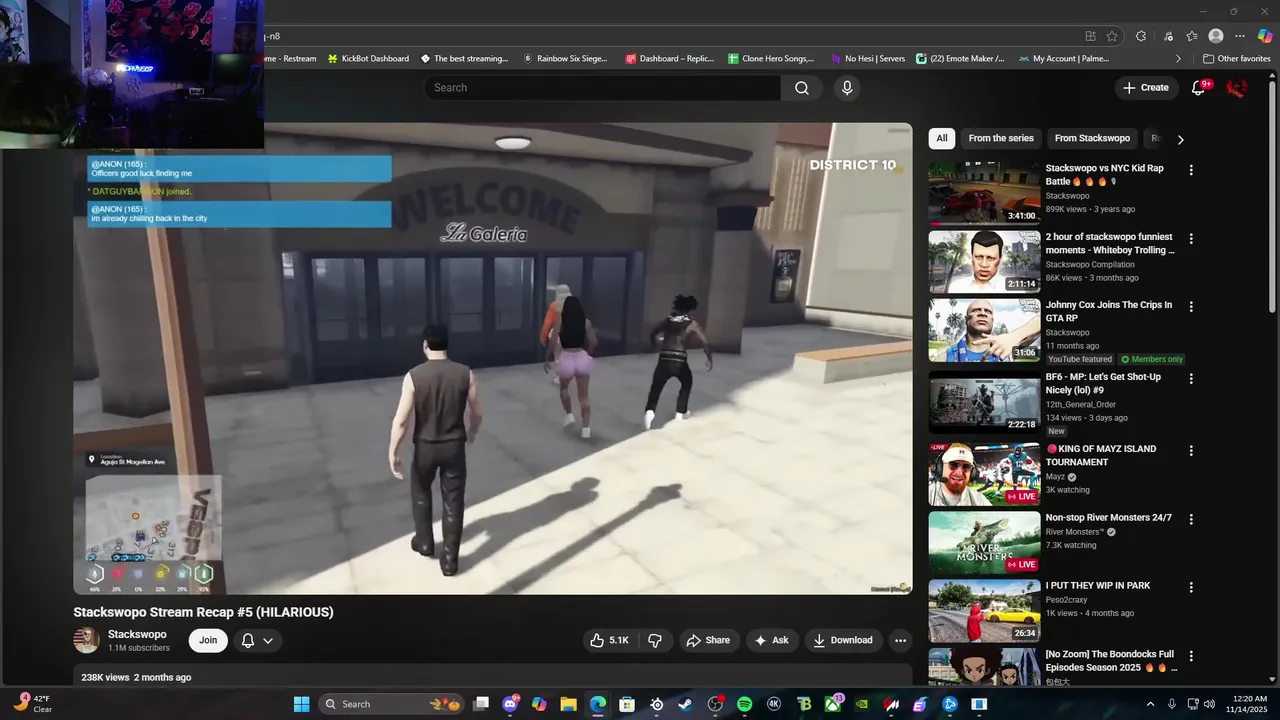Open options for KING OF MAYZ ISLAND video
Viewport: 1280px width, 720px height.
tap(1191, 451)
